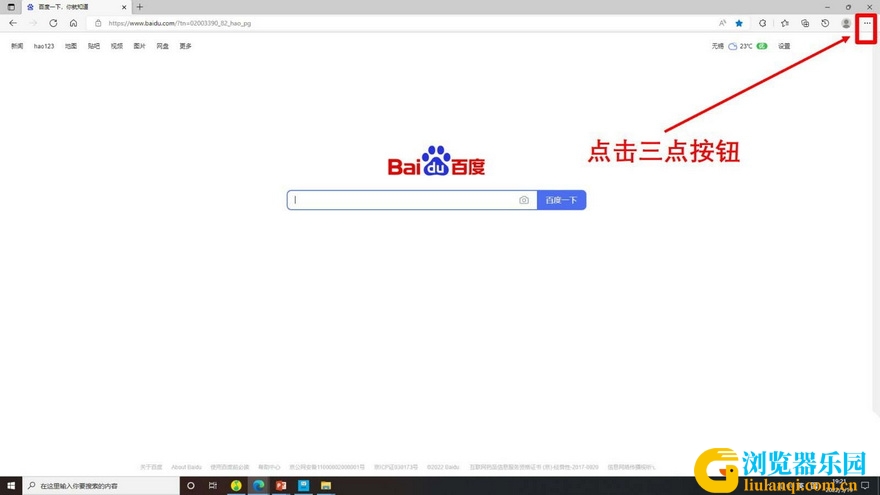This screenshot has width=880, height=495.
Task: Open the 视频 link
Action: 117,46
